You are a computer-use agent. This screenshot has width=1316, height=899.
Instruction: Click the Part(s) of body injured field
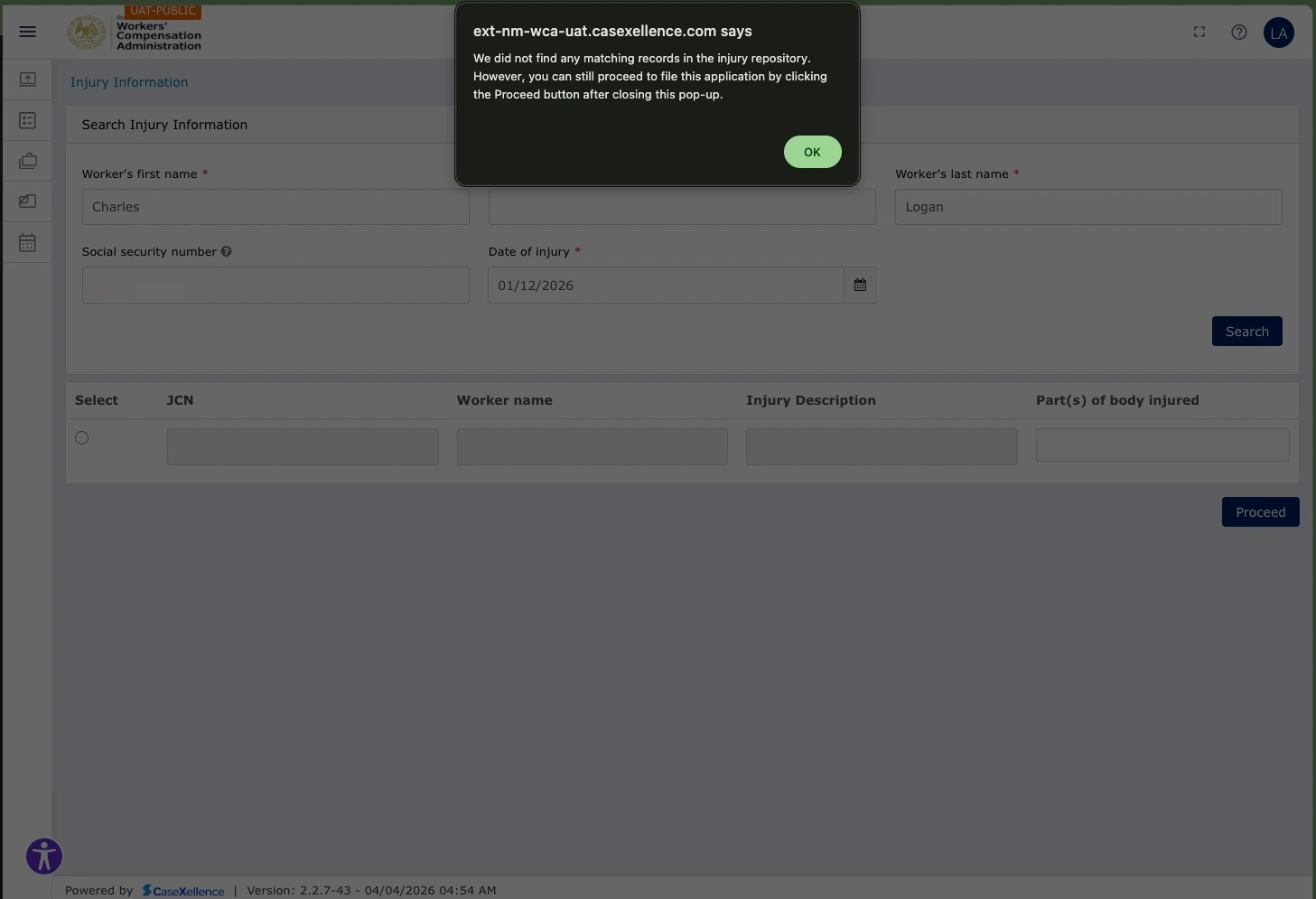click(1162, 445)
